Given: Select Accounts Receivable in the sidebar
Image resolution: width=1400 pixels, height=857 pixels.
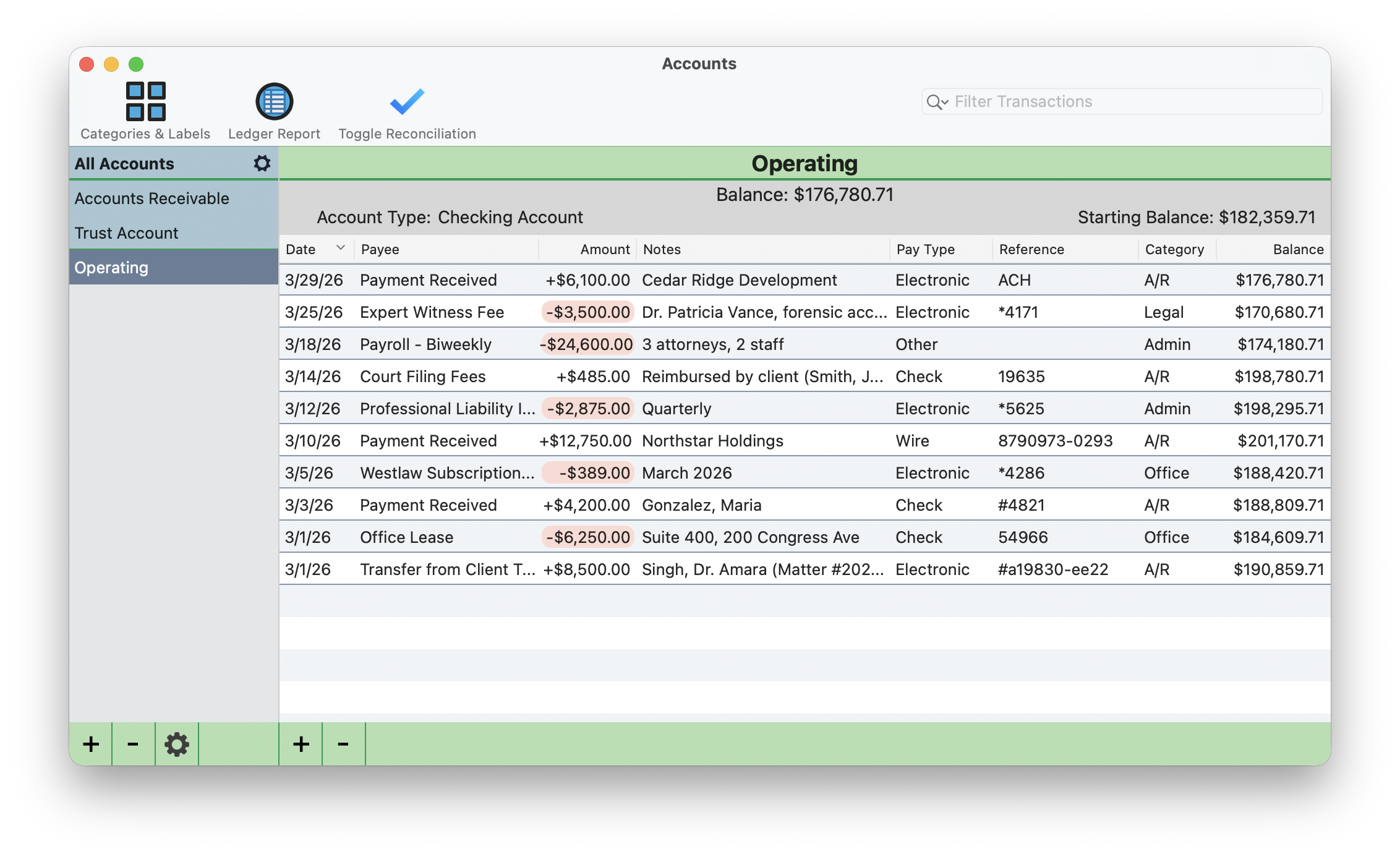Looking at the screenshot, I should point(152,198).
